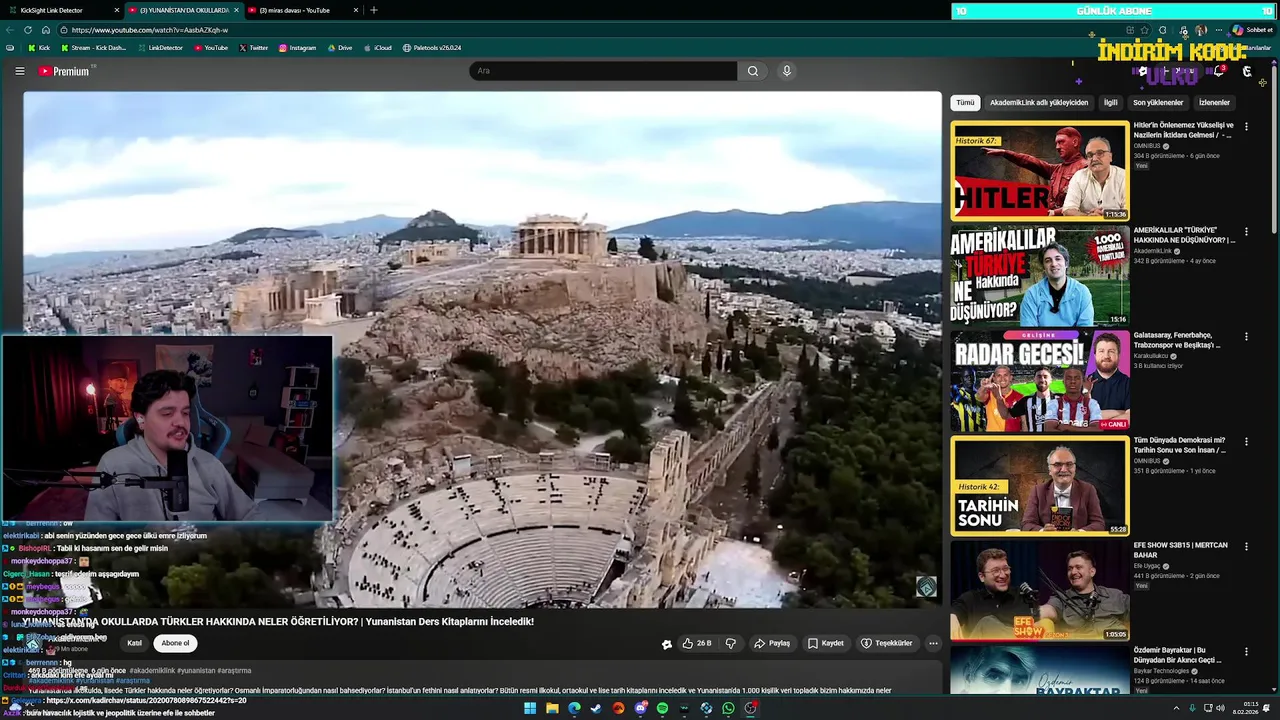Click the search magnifier button

click(x=753, y=71)
